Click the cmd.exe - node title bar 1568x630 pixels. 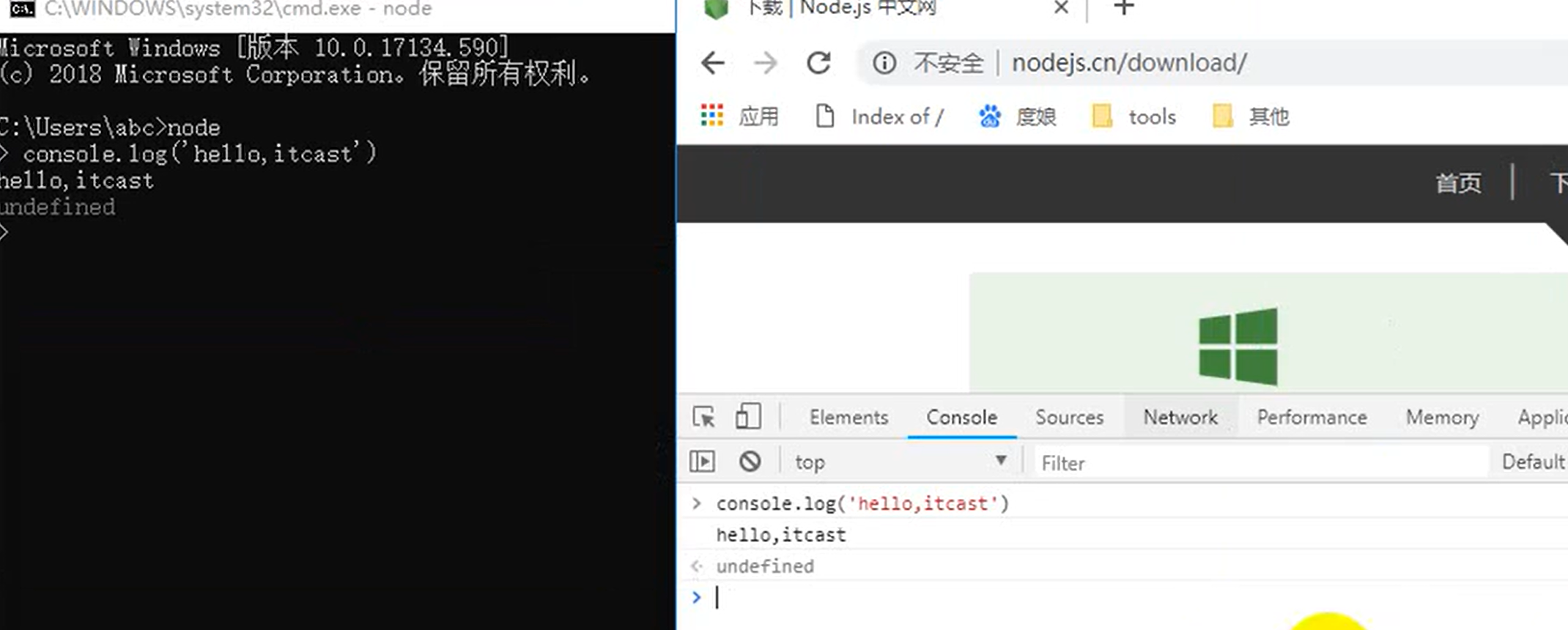(337, 9)
